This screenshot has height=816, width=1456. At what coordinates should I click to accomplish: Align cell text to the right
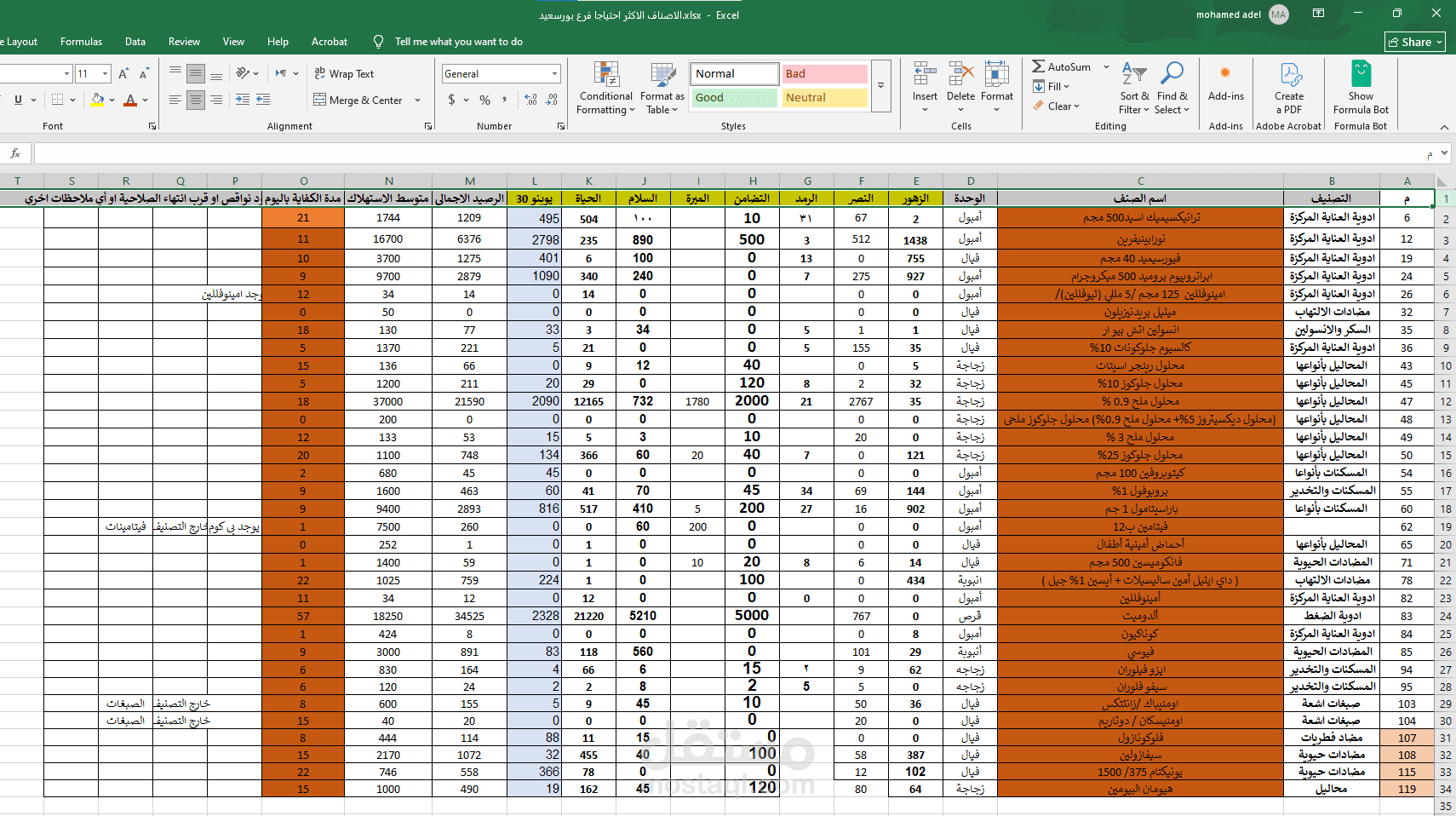click(216, 100)
